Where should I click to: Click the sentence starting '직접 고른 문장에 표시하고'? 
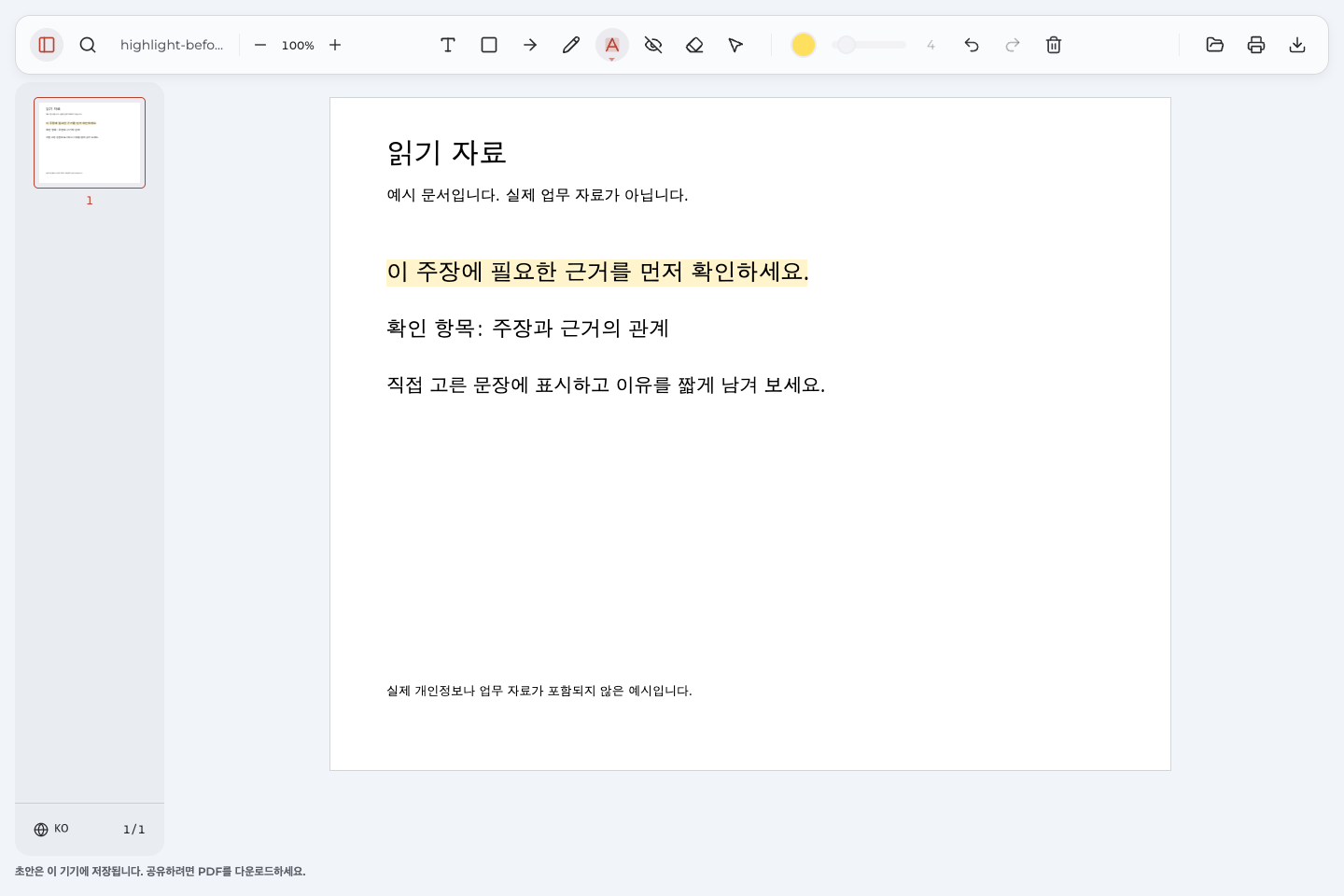tap(606, 385)
